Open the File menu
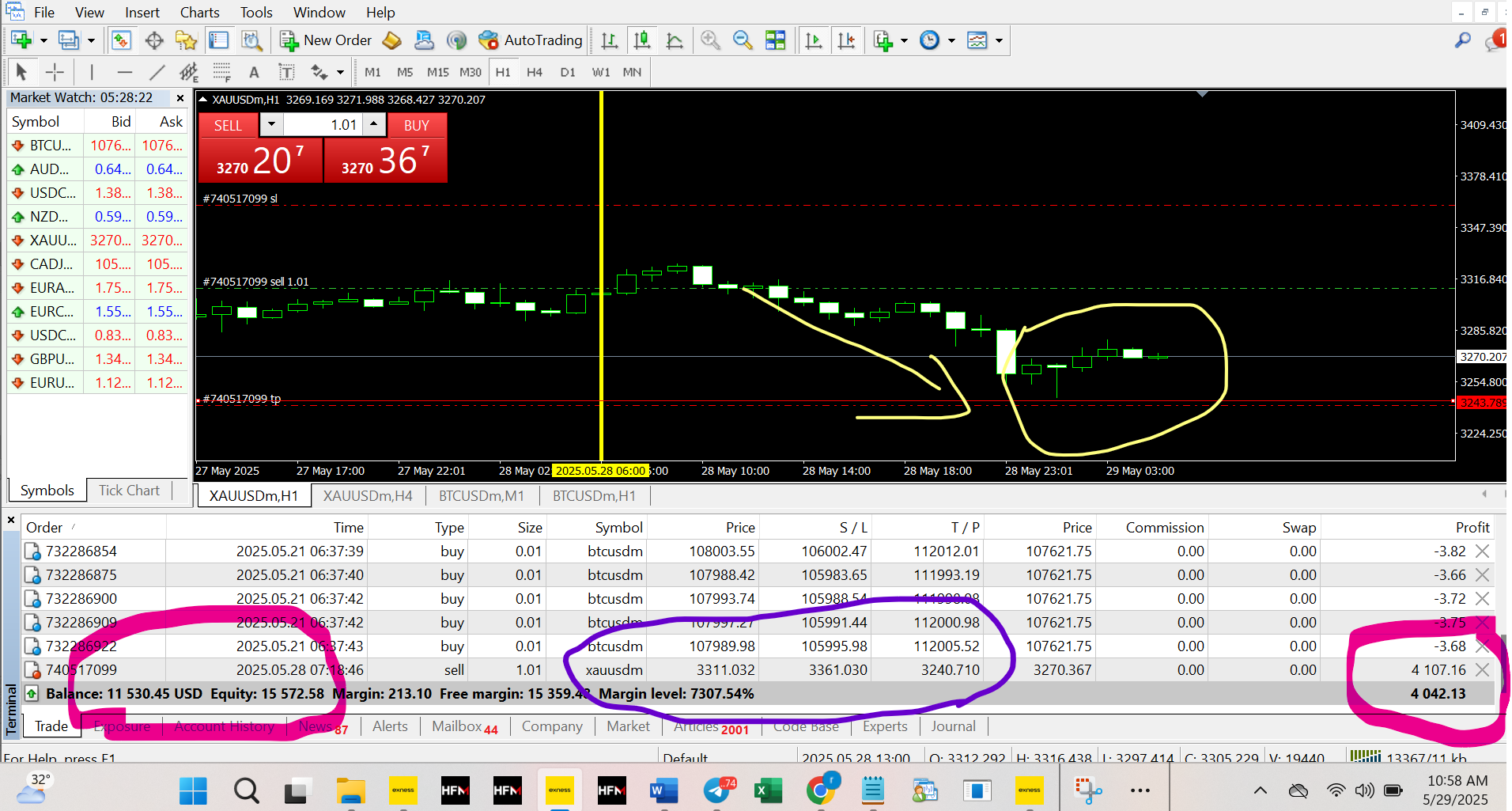1512x811 pixels. [44, 12]
